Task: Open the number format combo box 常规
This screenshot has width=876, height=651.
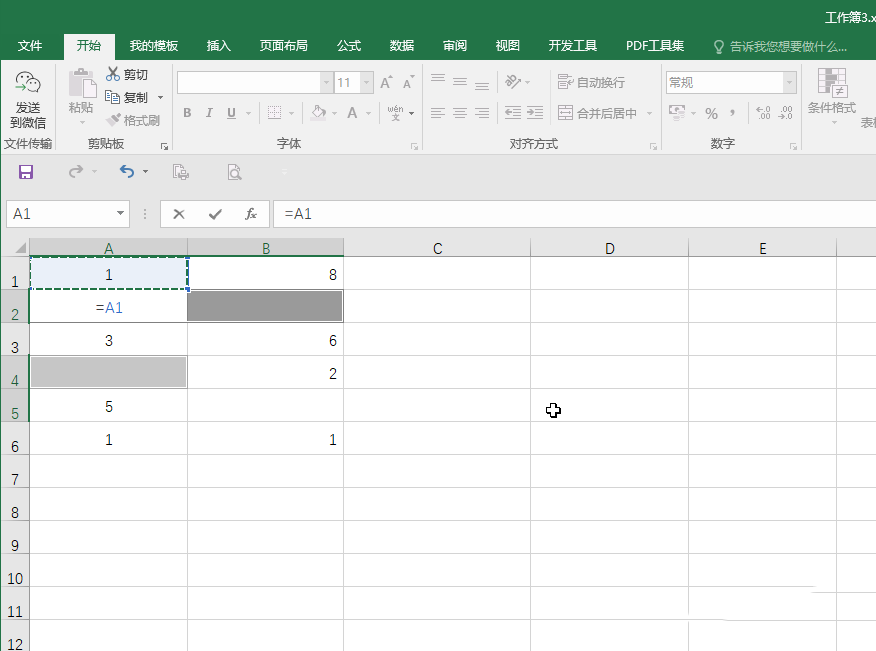Action: [731, 83]
